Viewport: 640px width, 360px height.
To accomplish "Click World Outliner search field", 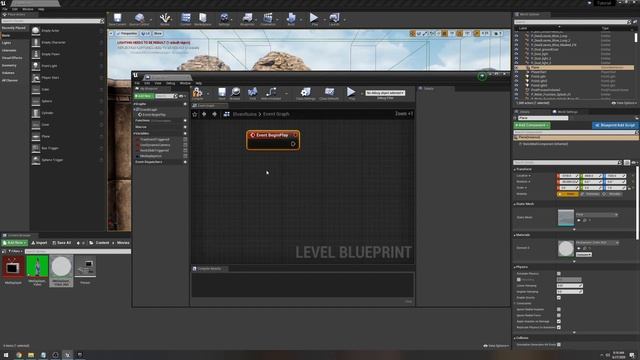I will point(571,22).
